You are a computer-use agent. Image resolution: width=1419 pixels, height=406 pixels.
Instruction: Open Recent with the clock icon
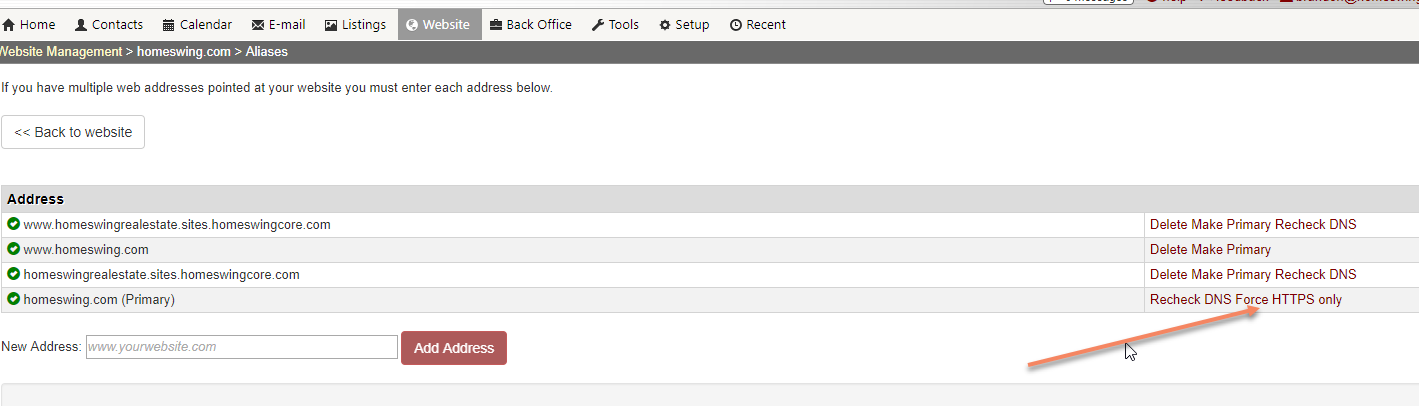point(758,25)
